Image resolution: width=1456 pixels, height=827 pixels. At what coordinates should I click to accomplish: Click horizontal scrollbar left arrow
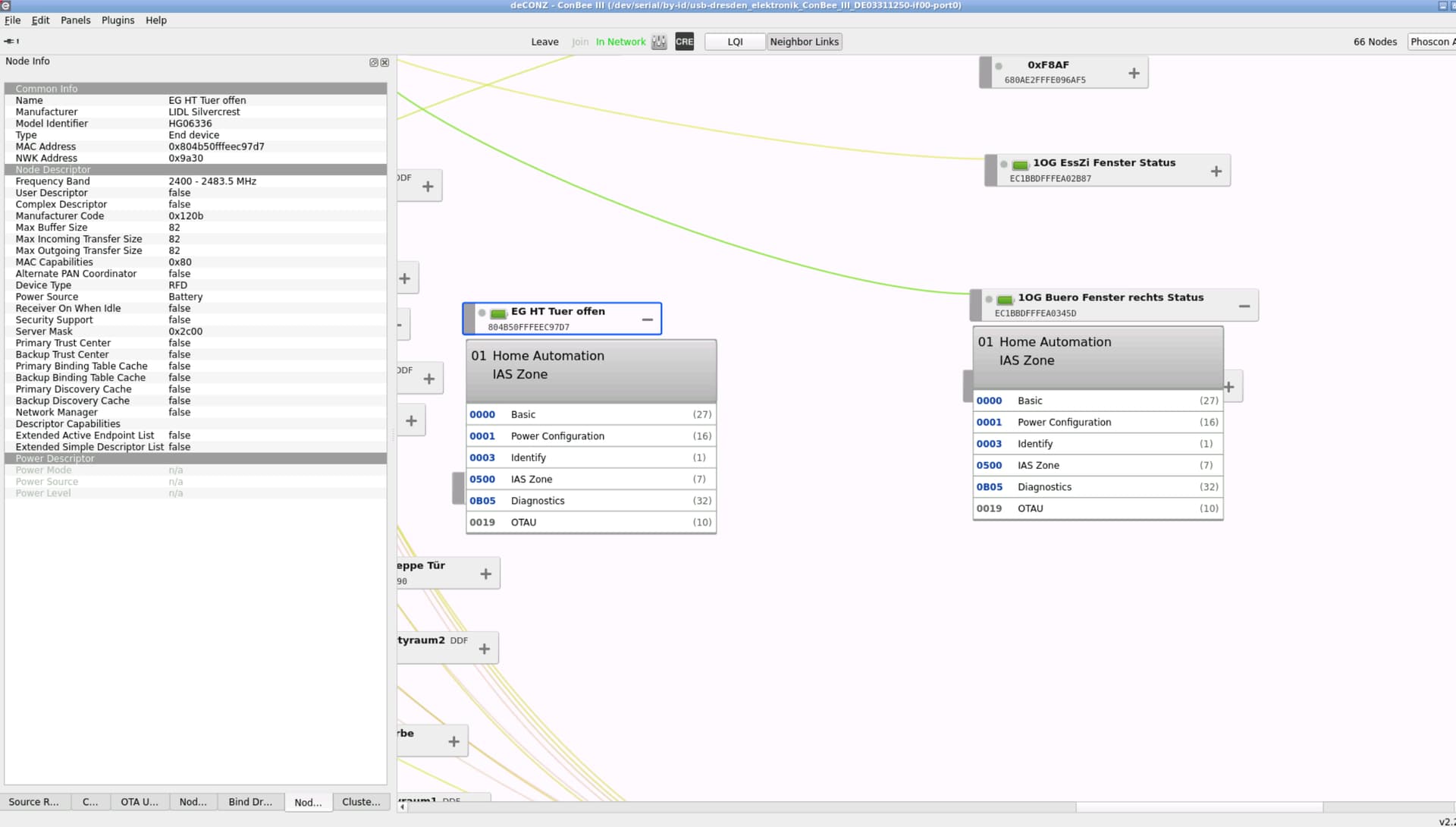point(403,807)
